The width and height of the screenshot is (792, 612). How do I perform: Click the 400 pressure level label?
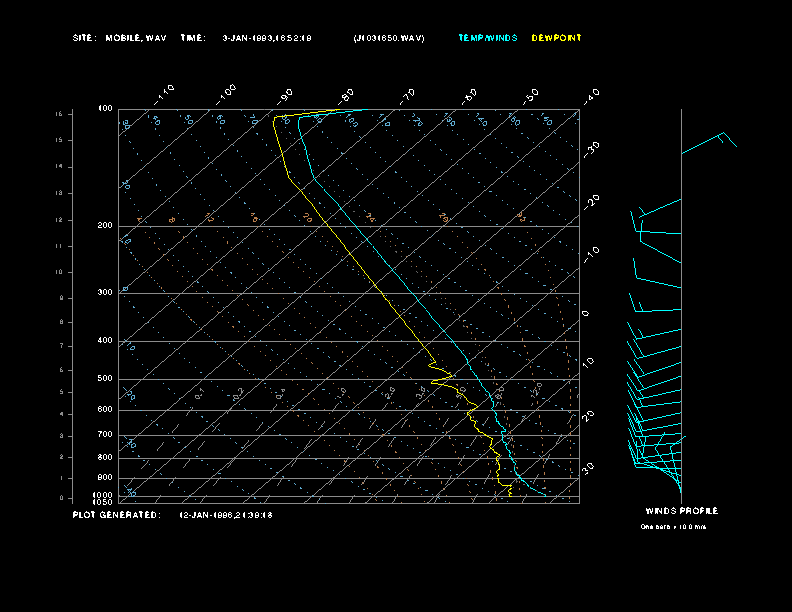(x=105, y=341)
